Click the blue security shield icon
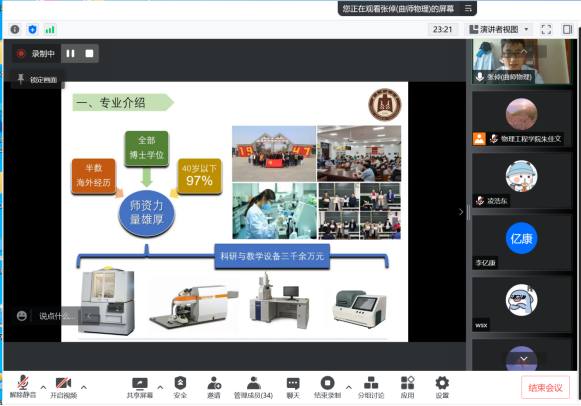The image size is (581, 406). pos(33,29)
